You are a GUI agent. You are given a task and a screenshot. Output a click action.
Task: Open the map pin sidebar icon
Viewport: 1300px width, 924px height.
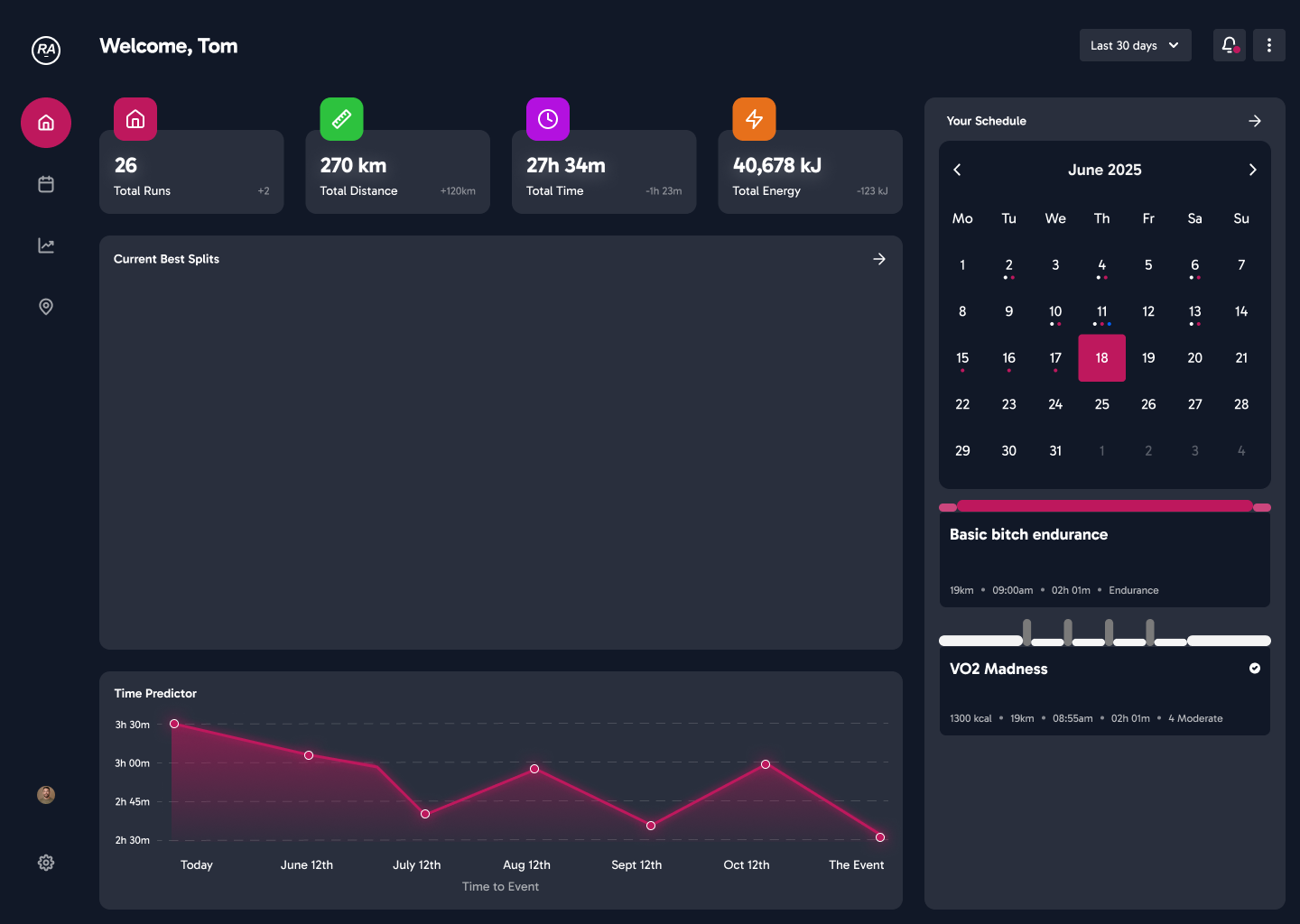coord(46,307)
